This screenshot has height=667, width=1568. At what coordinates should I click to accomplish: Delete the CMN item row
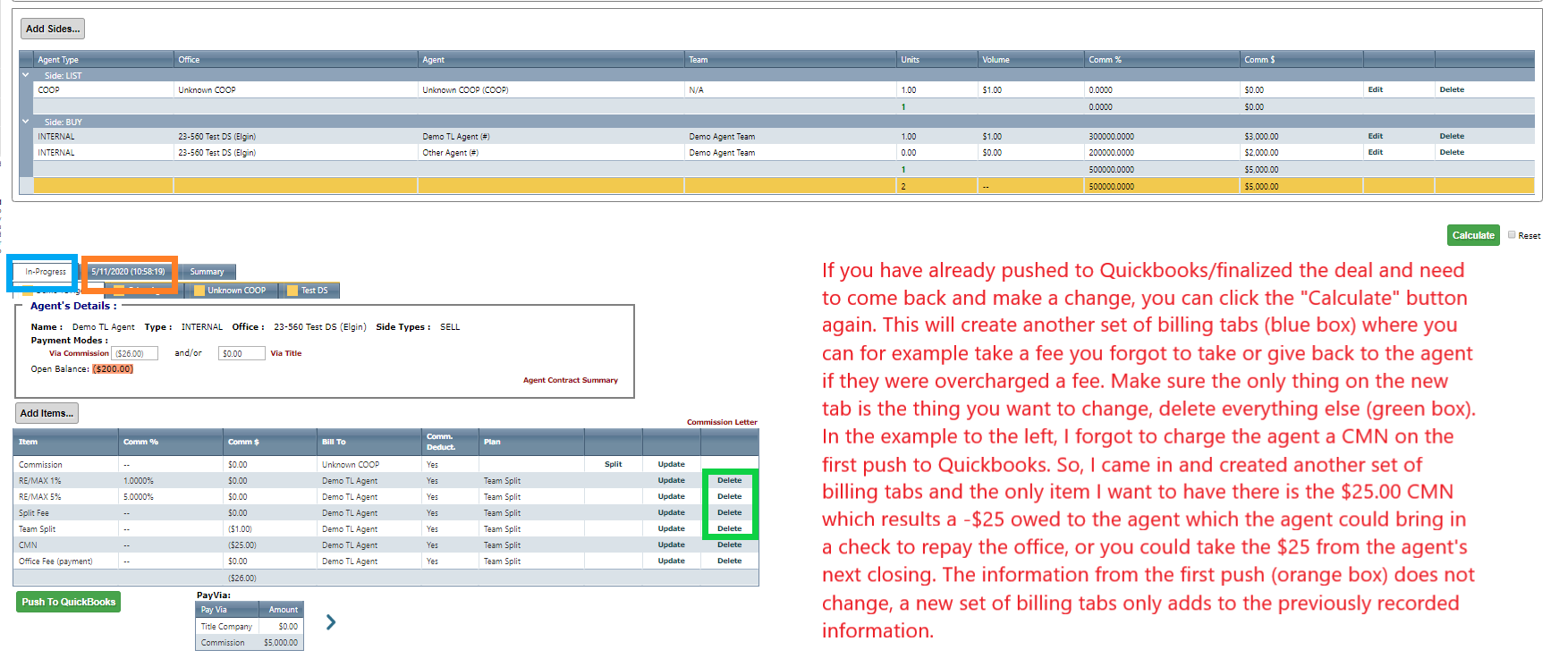pyautogui.click(x=729, y=545)
